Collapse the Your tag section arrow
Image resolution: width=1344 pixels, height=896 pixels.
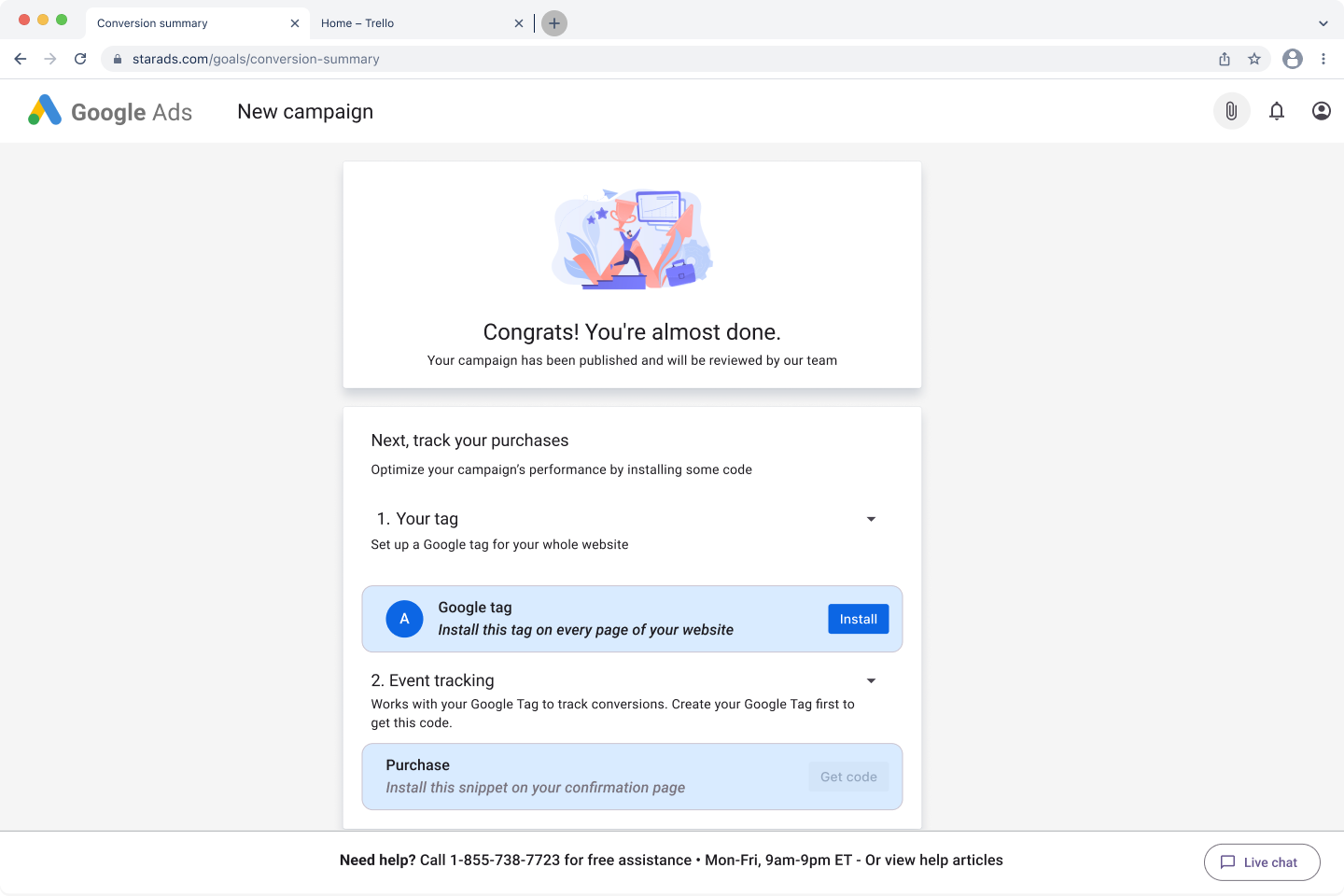pos(871,519)
